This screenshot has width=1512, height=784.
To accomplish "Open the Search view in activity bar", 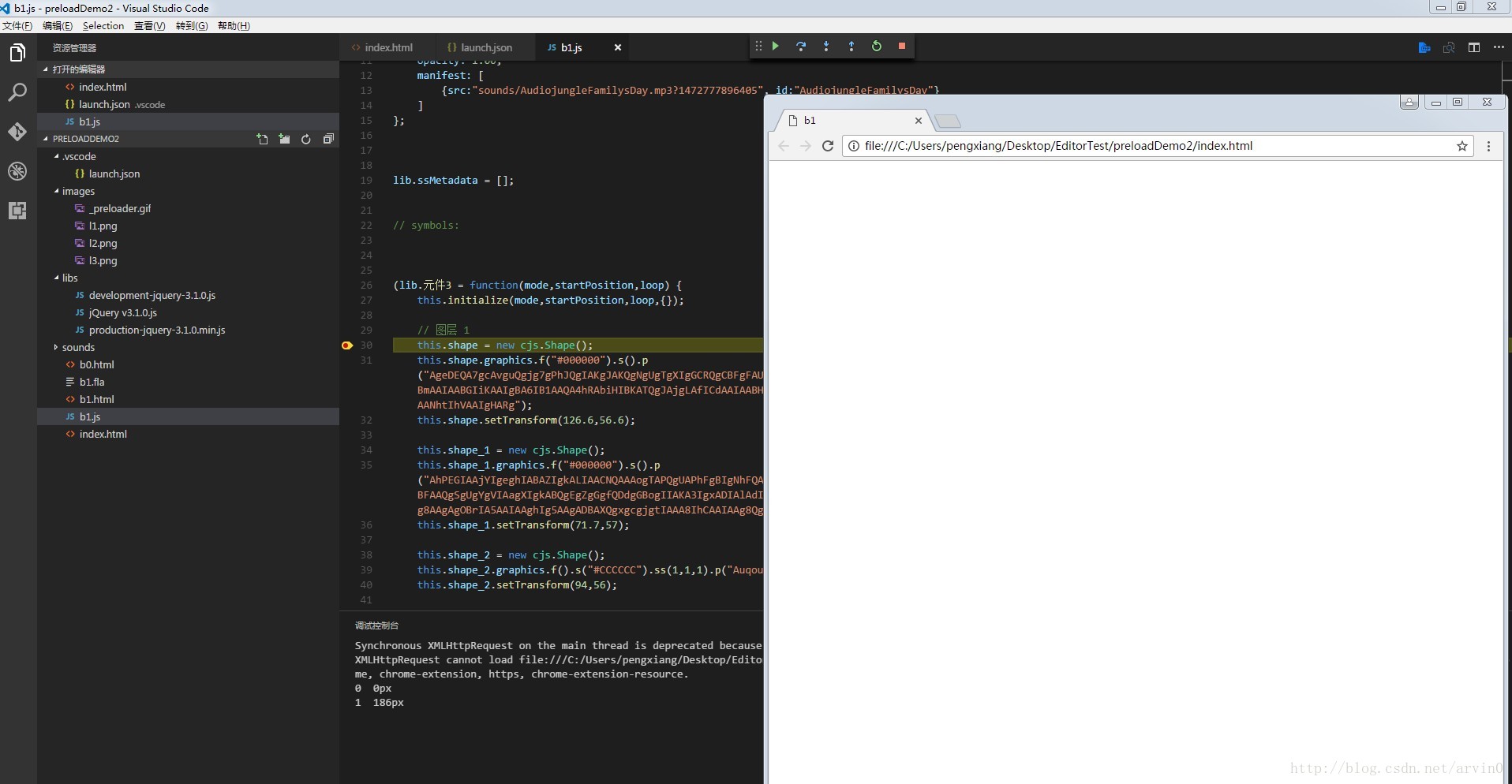I will pos(17,92).
